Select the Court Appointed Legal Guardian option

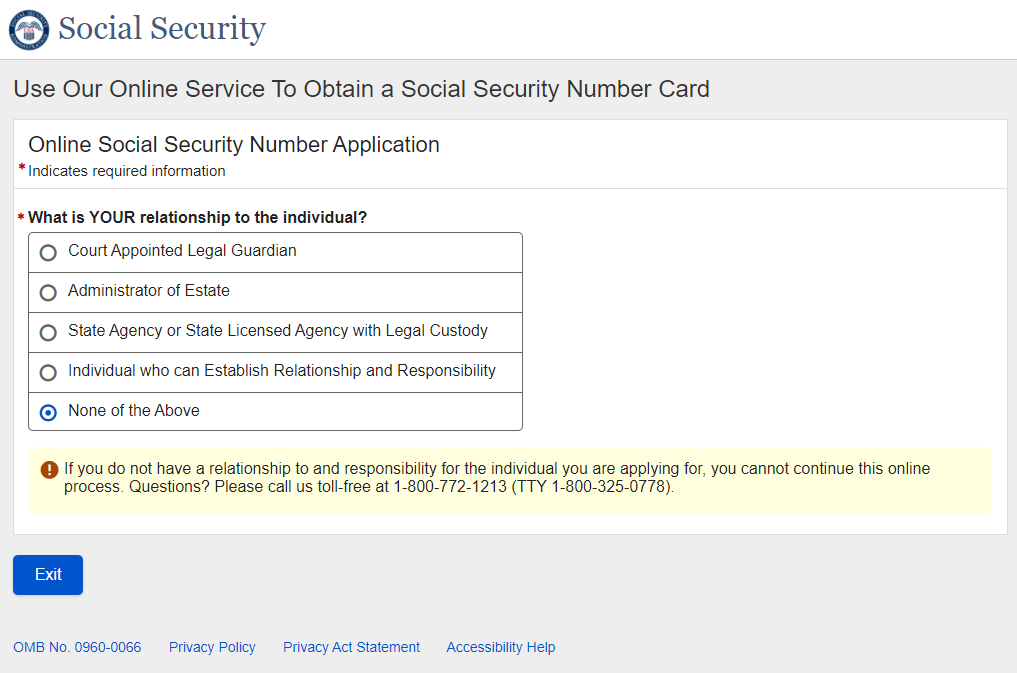pyautogui.click(x=48, y=253)
